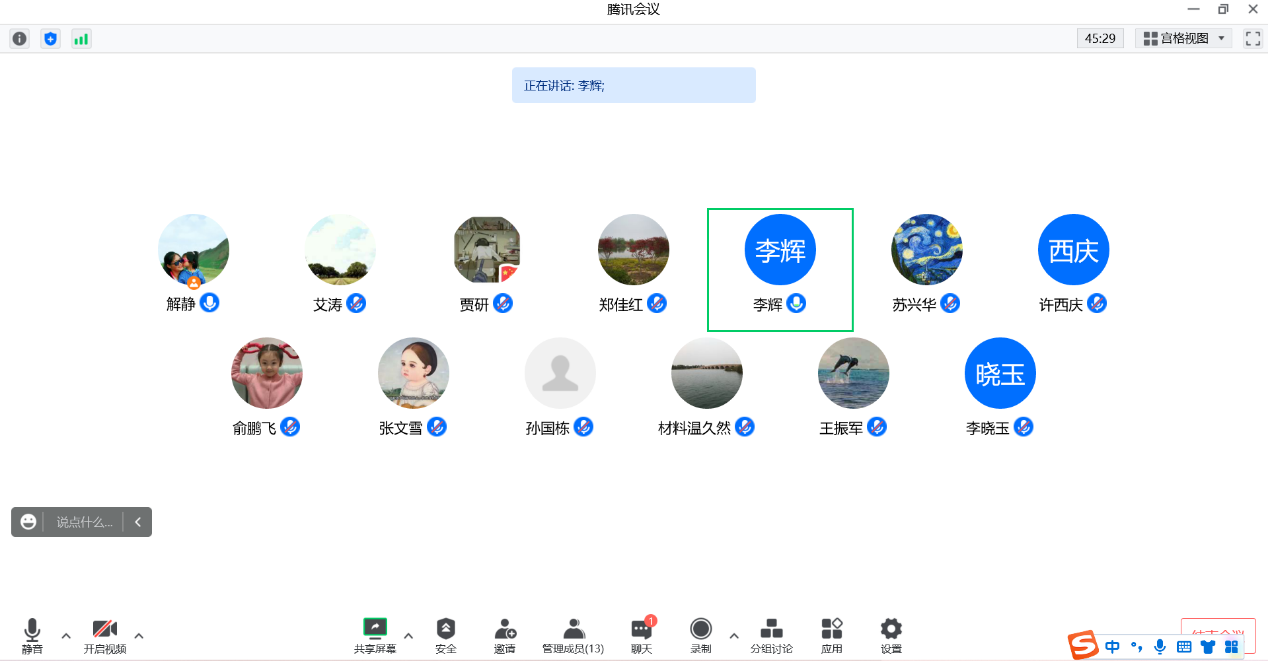Open the Security (安全) menu
The width and height of the screenshot is (1268, 661).
tap(446, 634)
